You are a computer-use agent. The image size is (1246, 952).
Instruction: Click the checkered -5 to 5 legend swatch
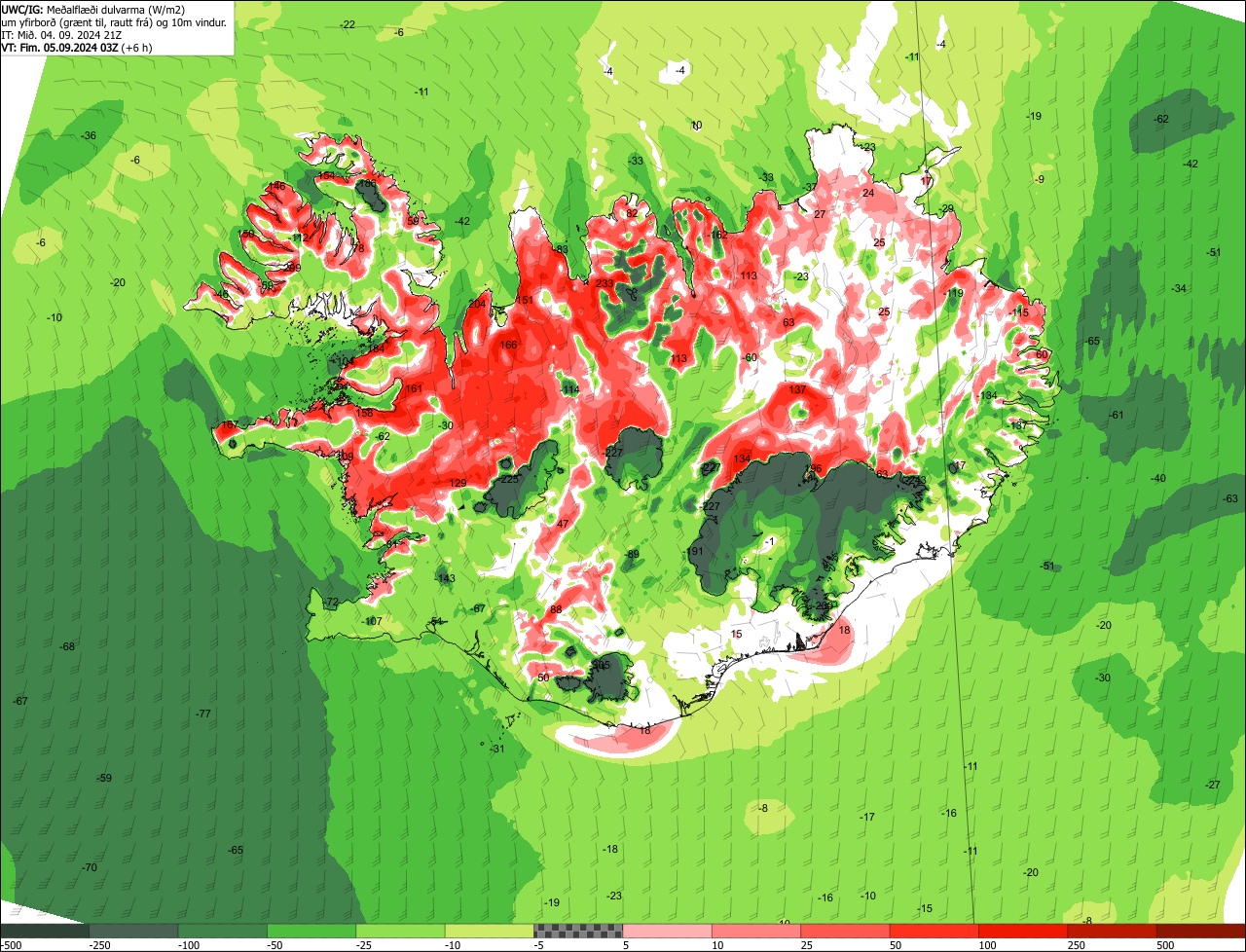(578, 931)
